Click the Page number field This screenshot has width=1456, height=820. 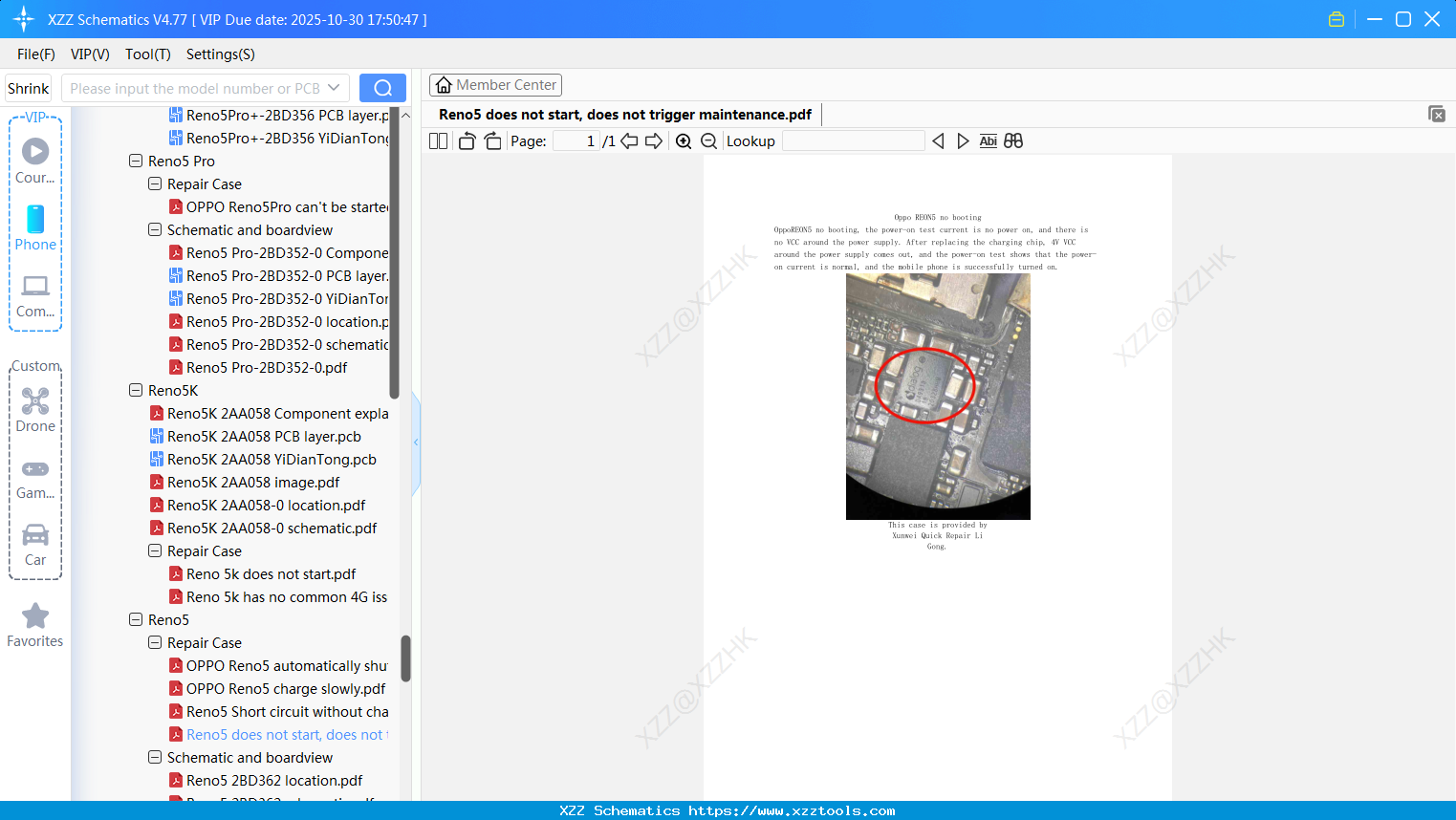[576, 141]
